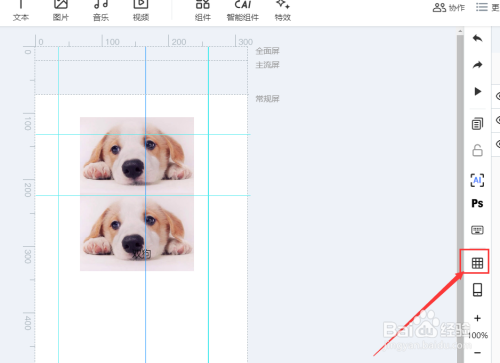Click the AI recognition icon

477,180
